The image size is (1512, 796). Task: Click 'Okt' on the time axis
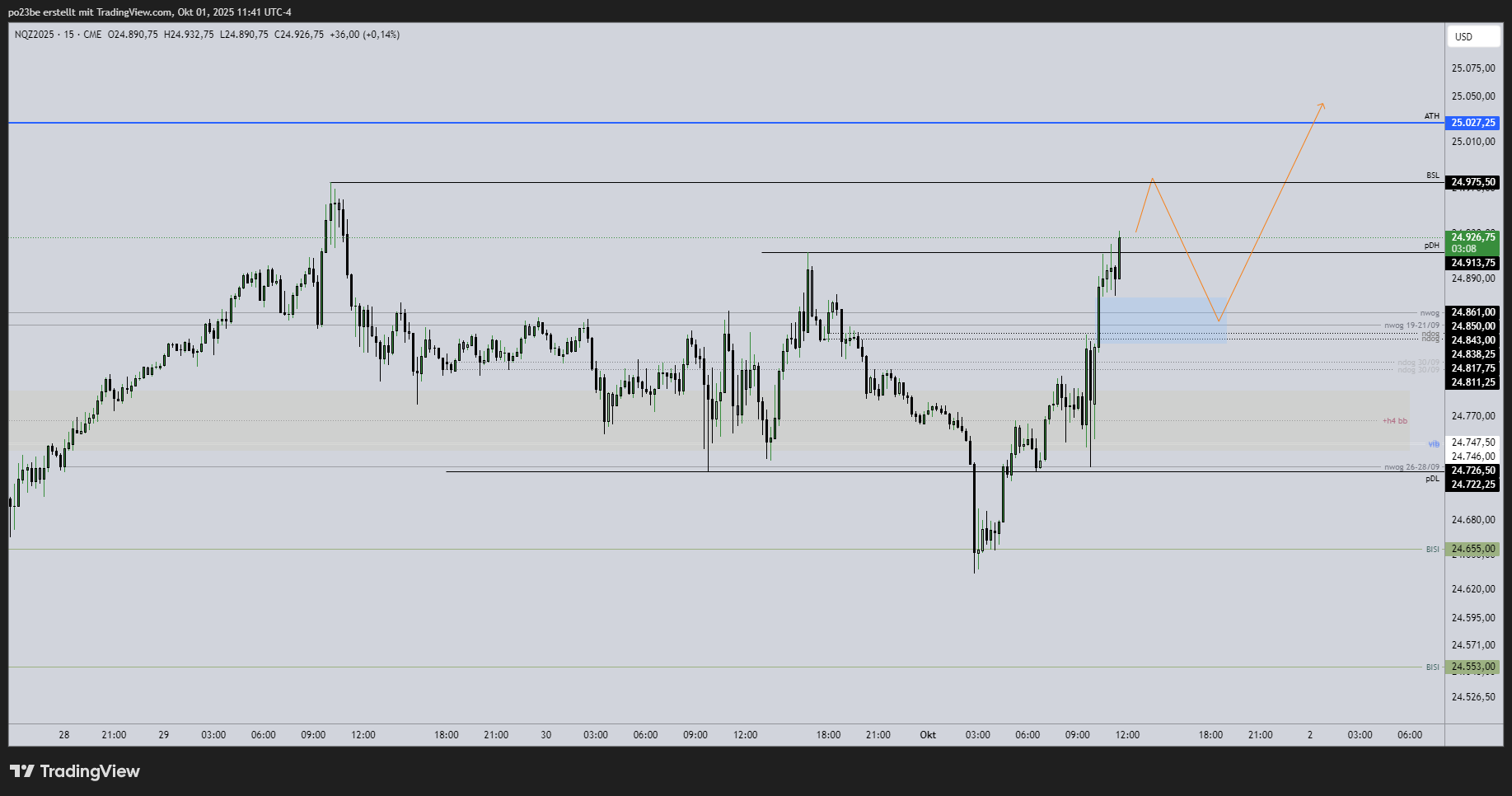[x=928, y=734]
